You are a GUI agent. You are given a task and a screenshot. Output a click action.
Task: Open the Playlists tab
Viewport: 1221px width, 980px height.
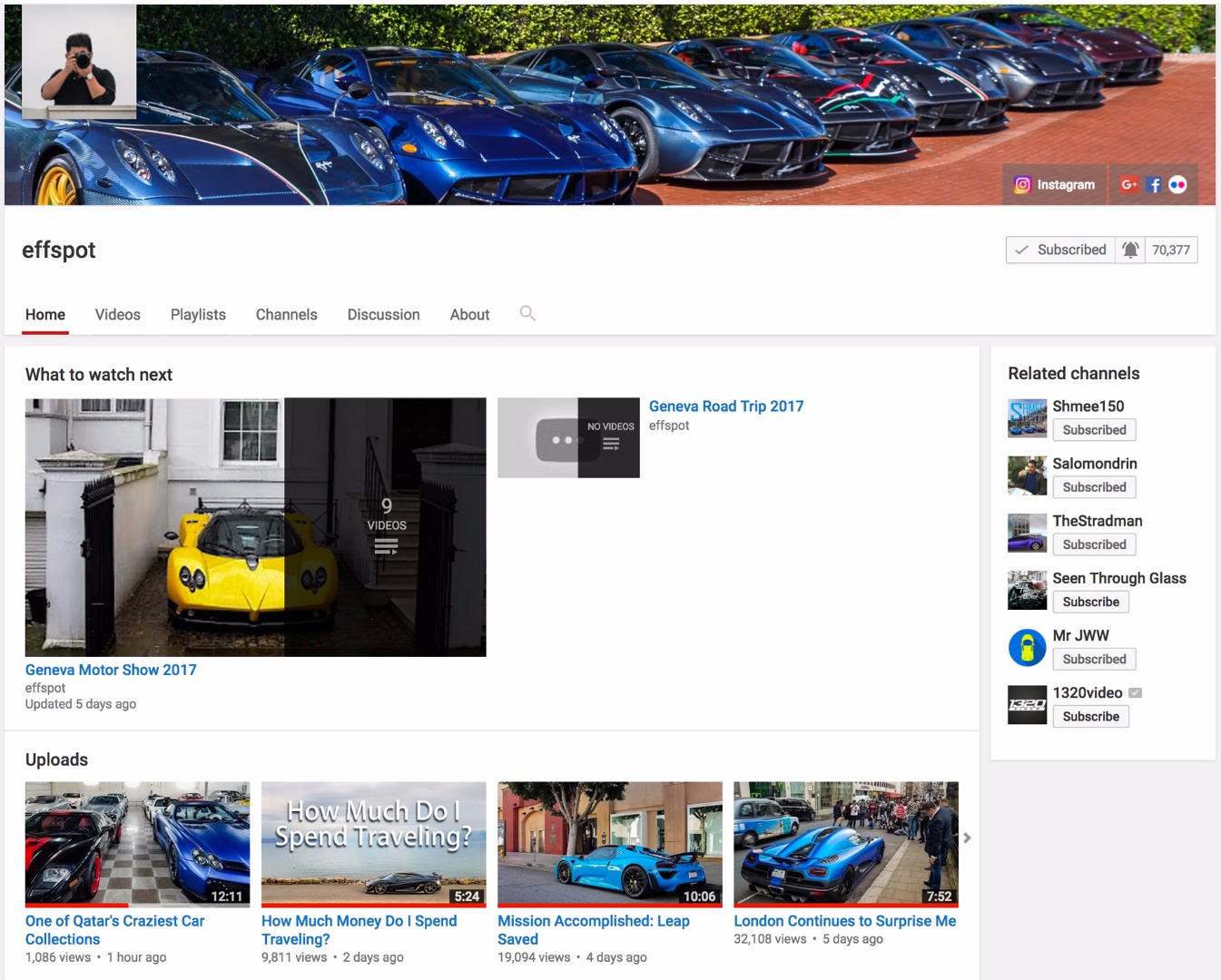coord(198,315)
